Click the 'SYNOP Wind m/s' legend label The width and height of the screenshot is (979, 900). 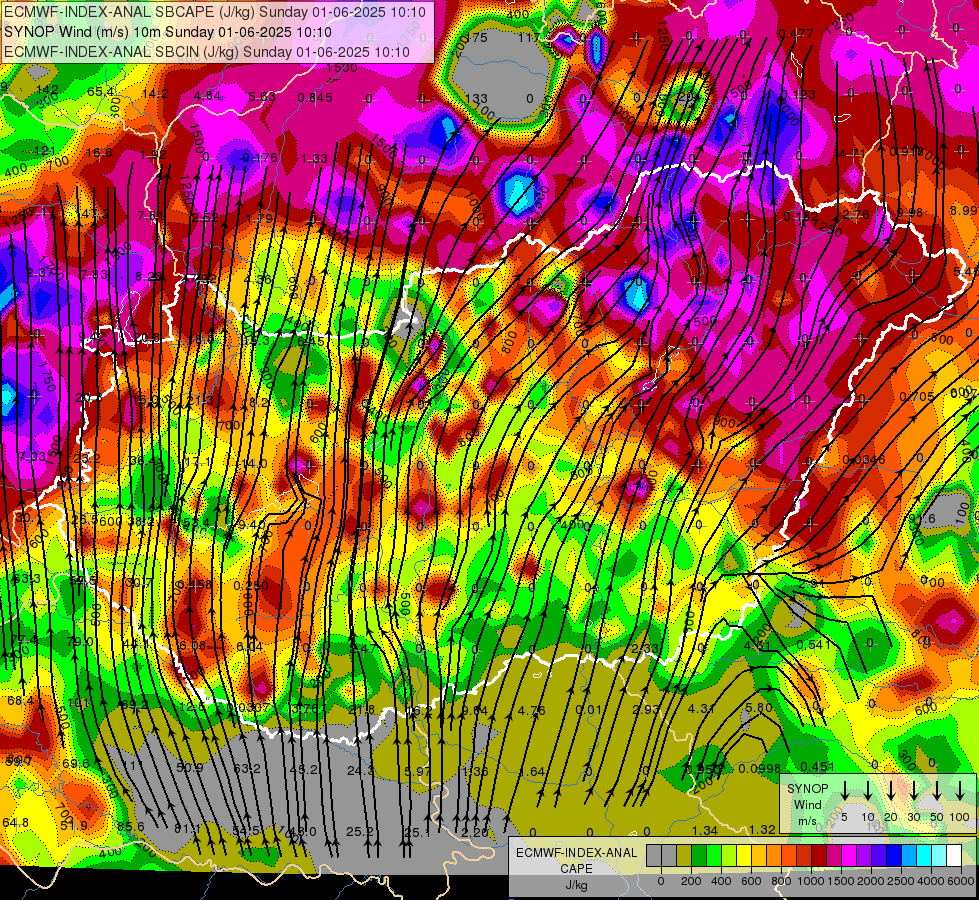tap(807, 804)
